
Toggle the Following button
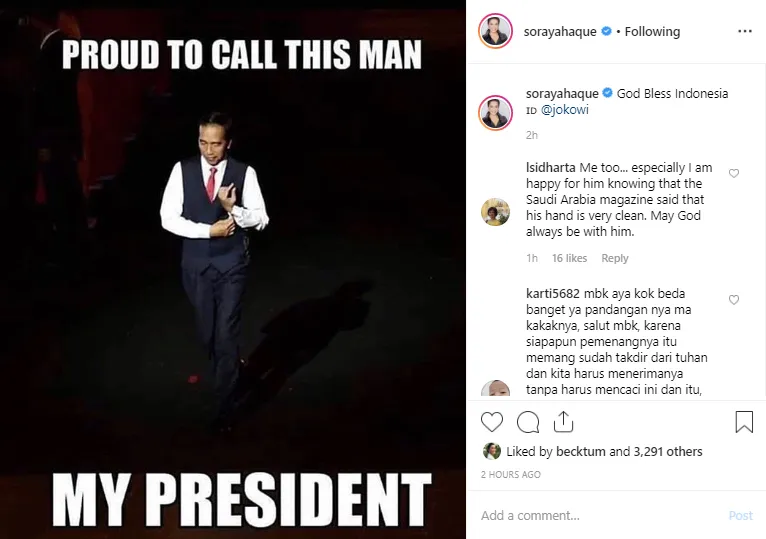(652, 32)
